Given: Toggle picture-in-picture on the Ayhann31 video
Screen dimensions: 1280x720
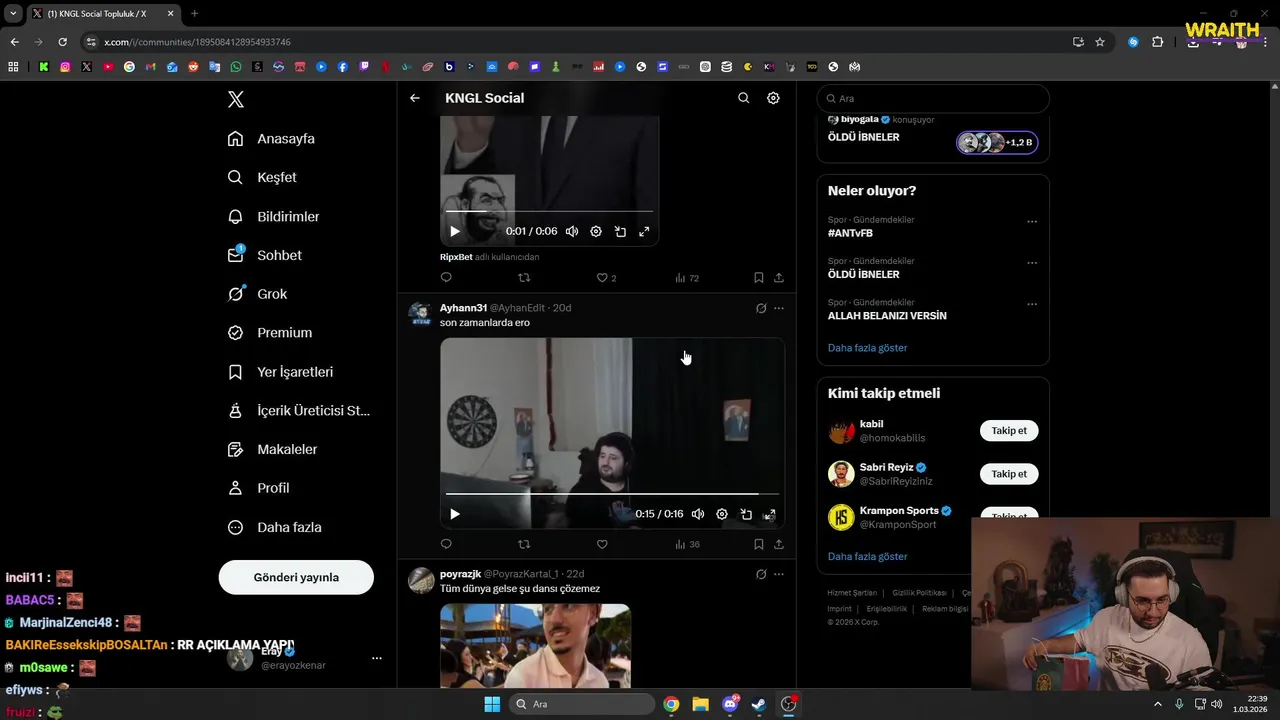Looking at the screenshot, I should pyautogui.click(x=746, y=514).
